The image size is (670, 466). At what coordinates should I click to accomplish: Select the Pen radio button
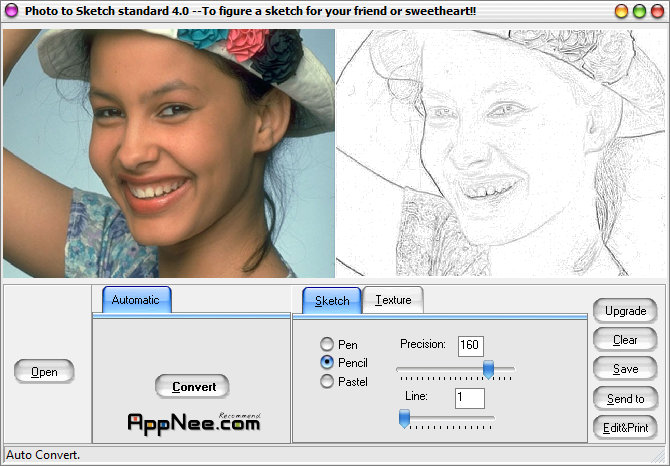click(327, 344)
